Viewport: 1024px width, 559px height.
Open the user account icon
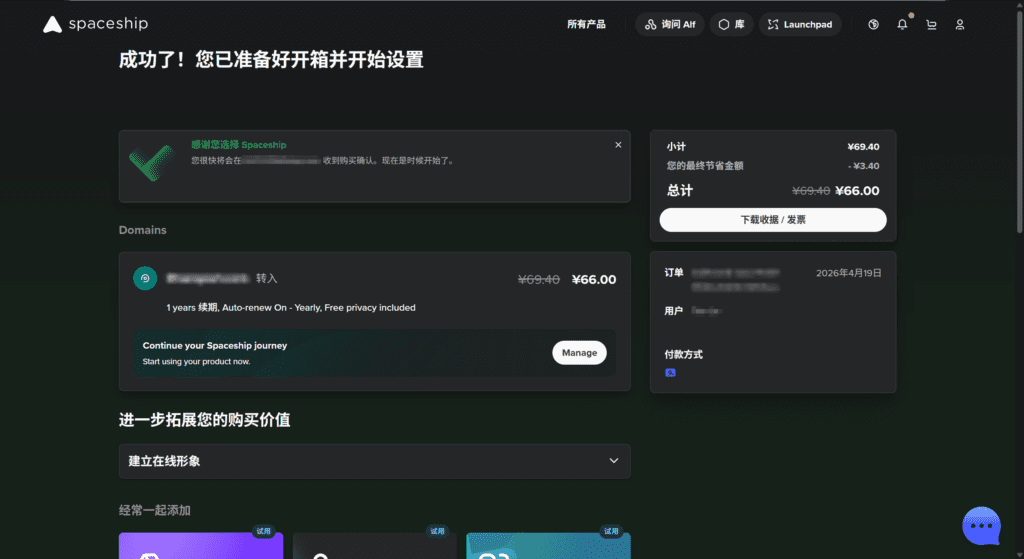pyautogui.click(x=960, y=24)
